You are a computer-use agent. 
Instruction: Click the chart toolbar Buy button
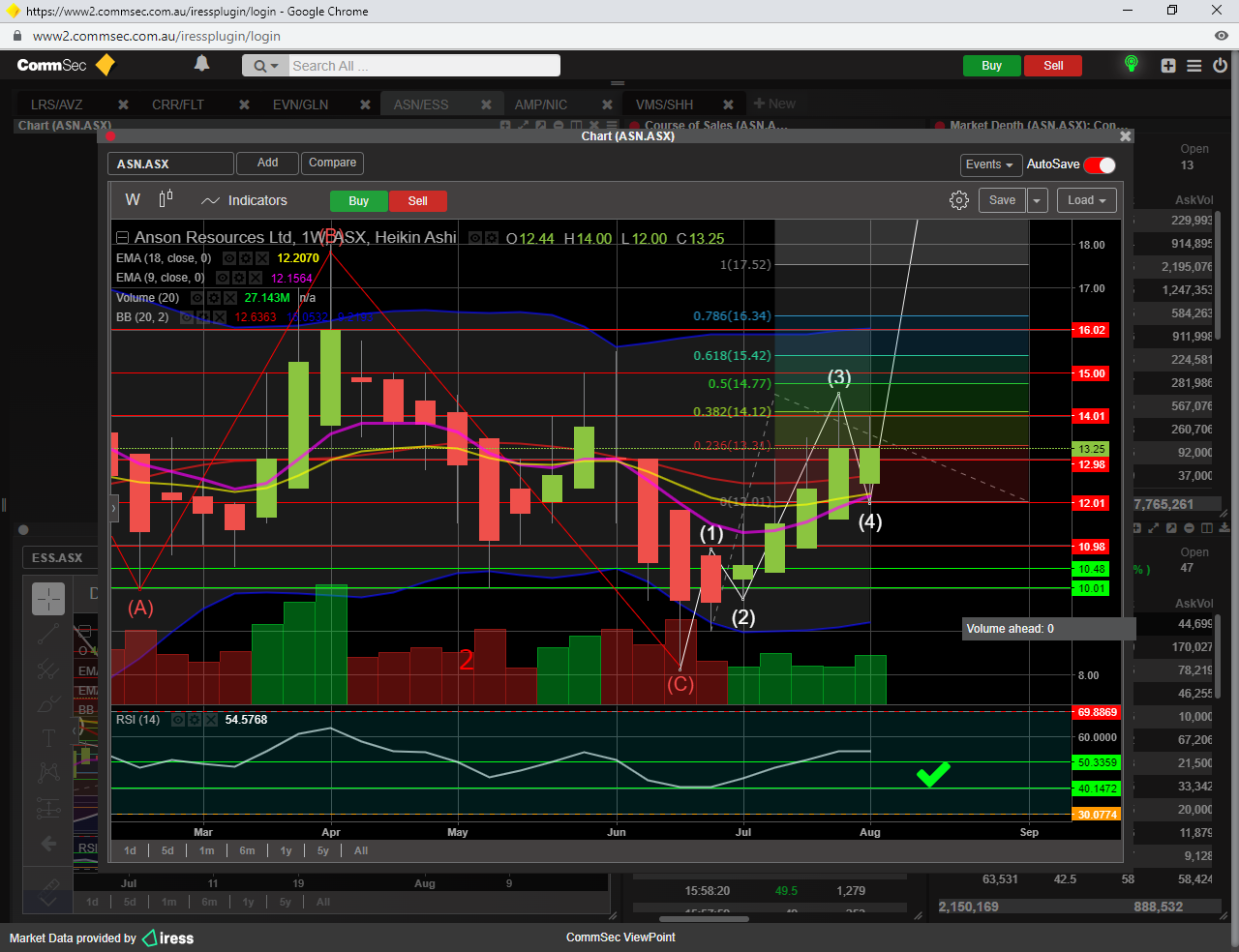click(x=359, y=201)
